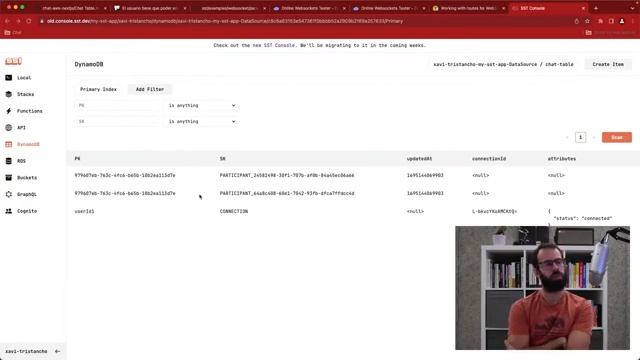Select the userId1 row PK cell

[84, 211]
